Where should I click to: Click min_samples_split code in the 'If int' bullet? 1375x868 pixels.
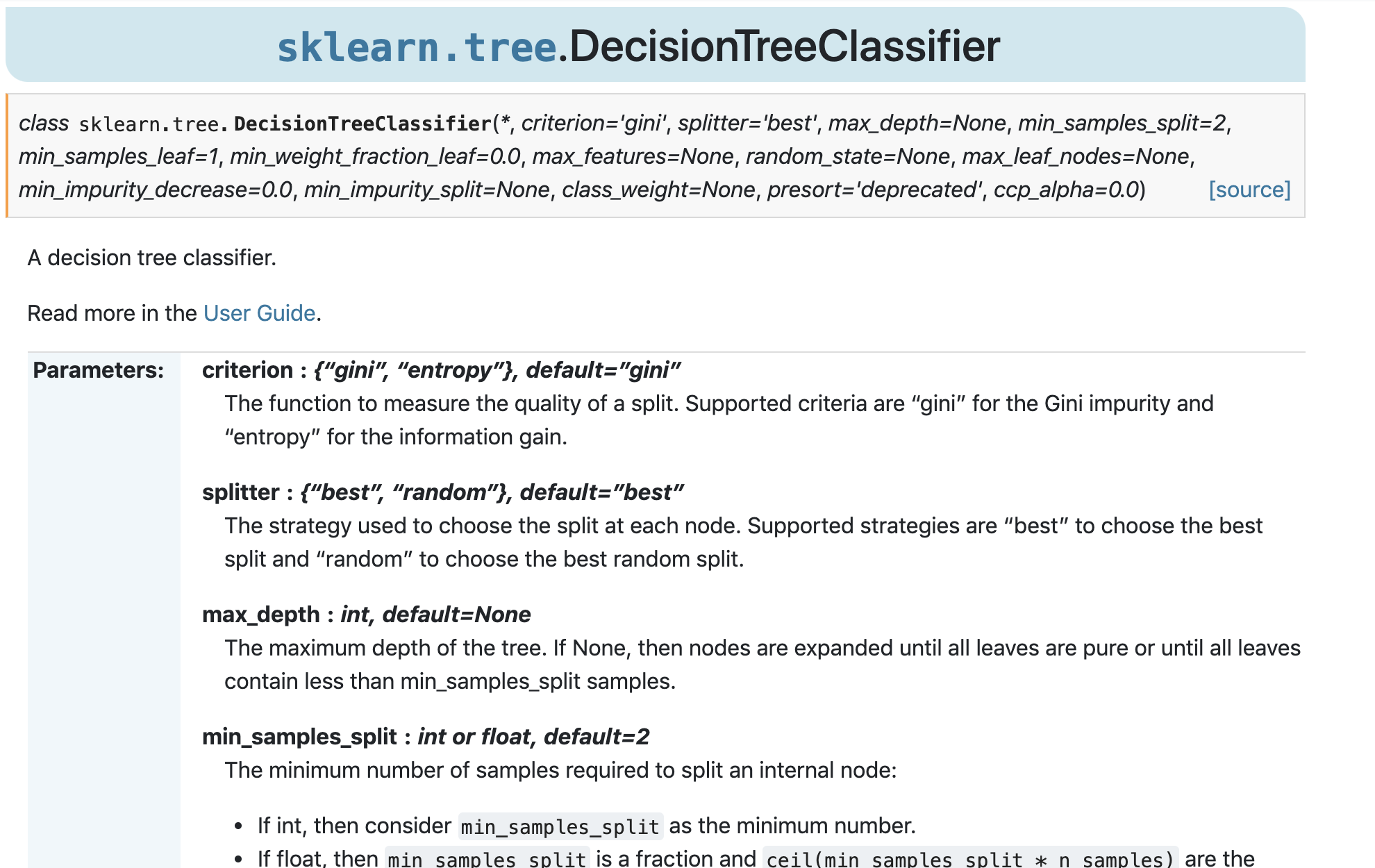(x=560, y=826)
